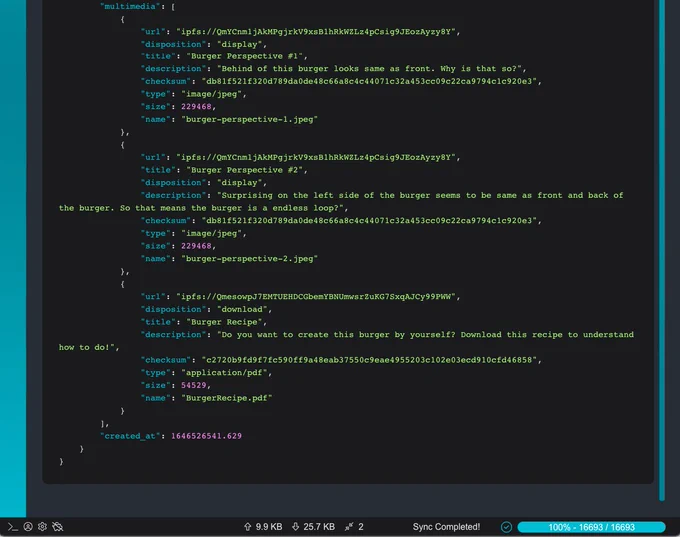
Task: Click the title value 'Burger Perspective #2'
Action: (247, 170)
